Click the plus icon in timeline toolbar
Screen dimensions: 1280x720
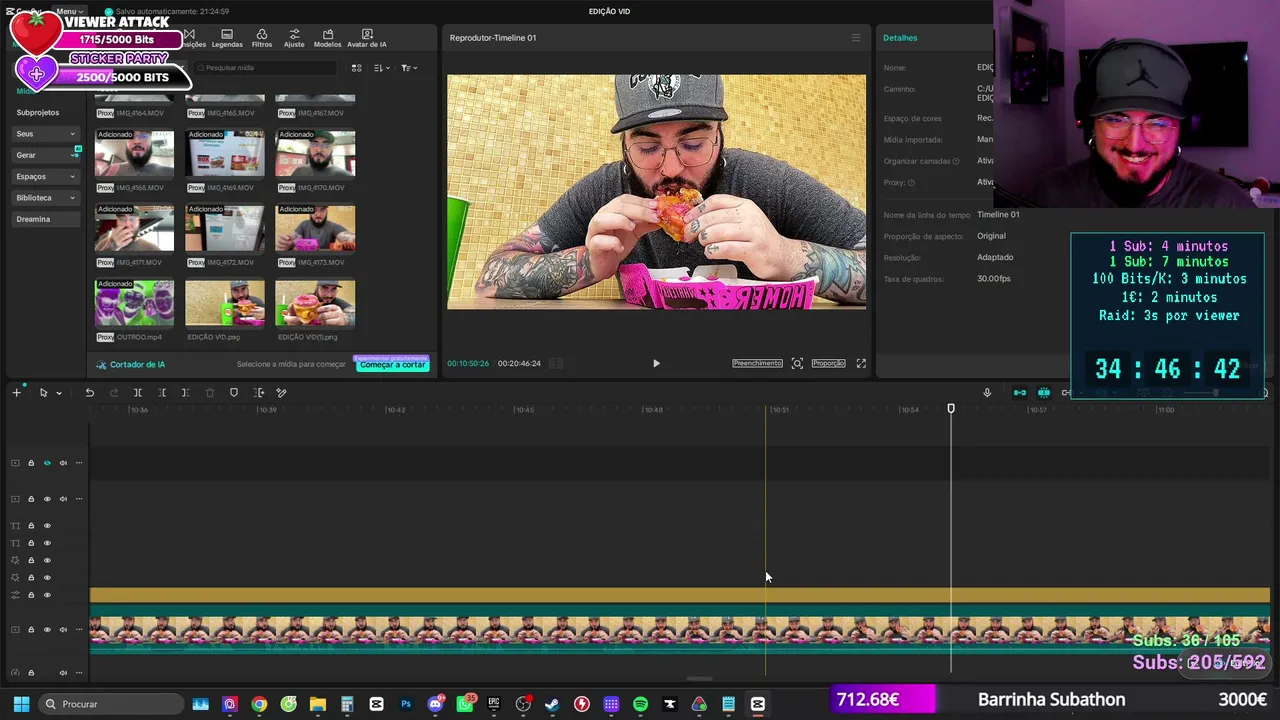[x=16, y=393]
